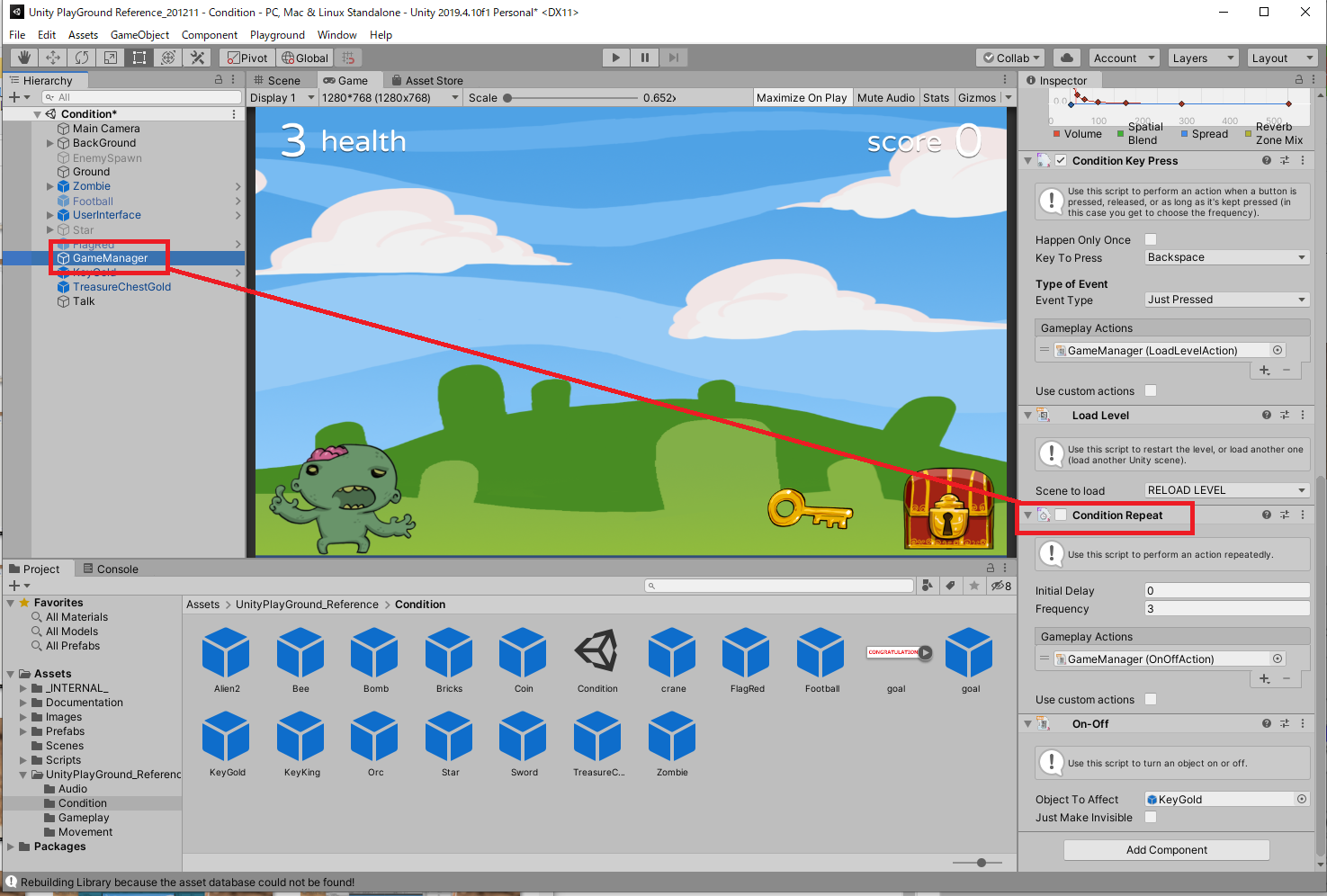The height and width of the screenshot is (896, 1327).
Task: Open the Display 1 dropdown
Action: tap(282, 97)
